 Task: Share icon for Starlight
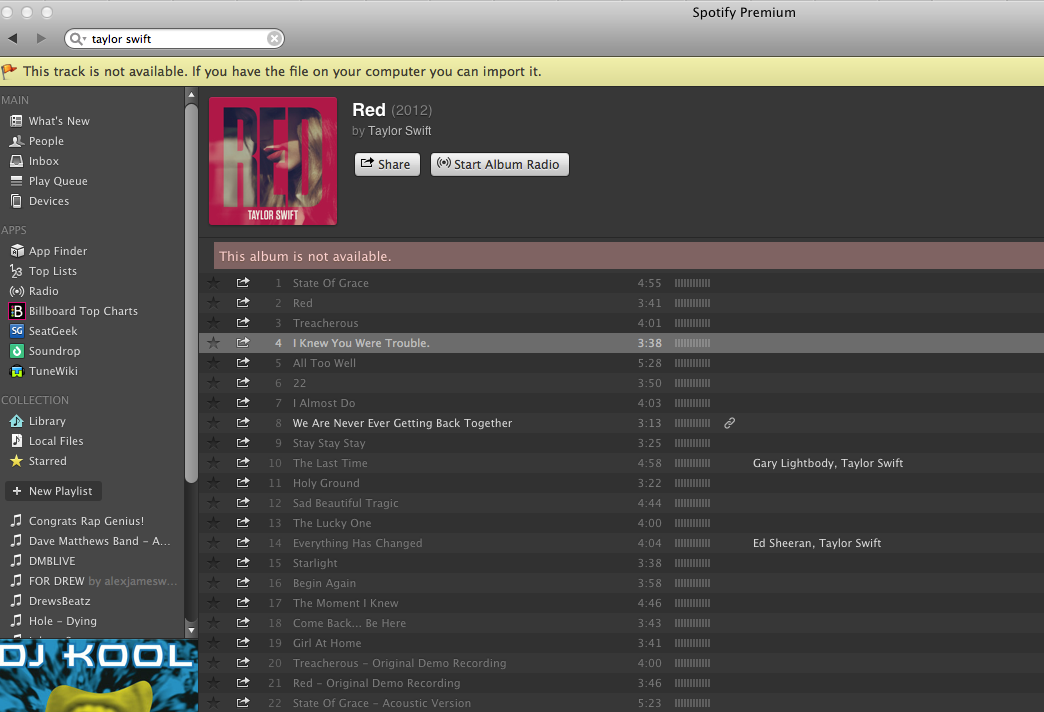[x=243, y=562]
